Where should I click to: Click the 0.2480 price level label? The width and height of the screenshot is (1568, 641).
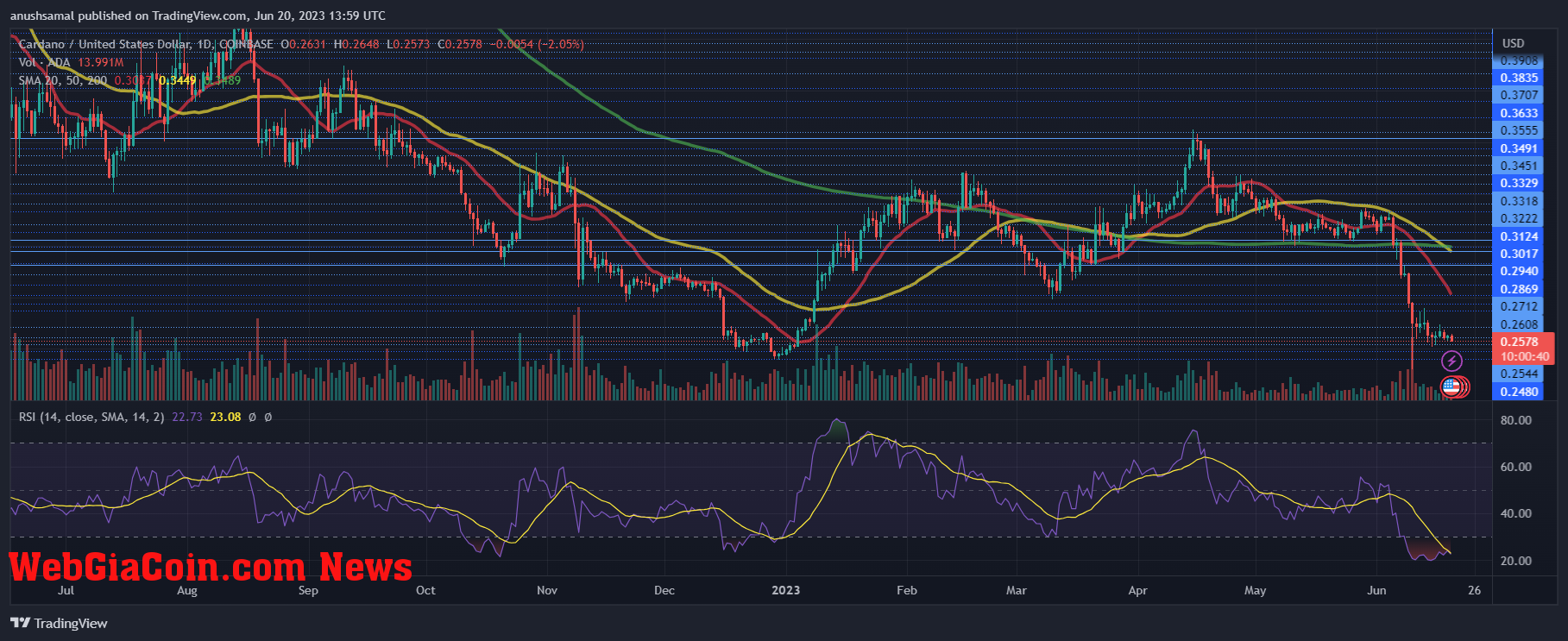pyautogui.click(x=1519, y=392)
